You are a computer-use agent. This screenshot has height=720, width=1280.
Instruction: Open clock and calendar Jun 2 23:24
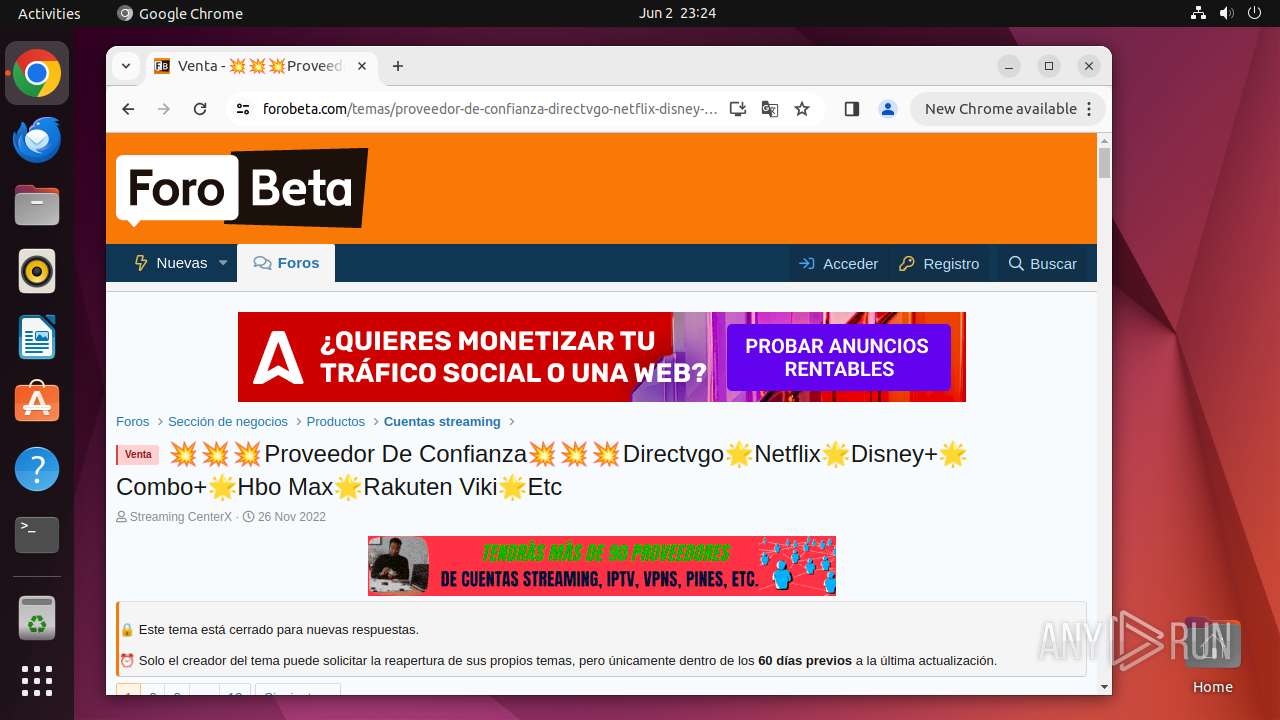point(677,13)
